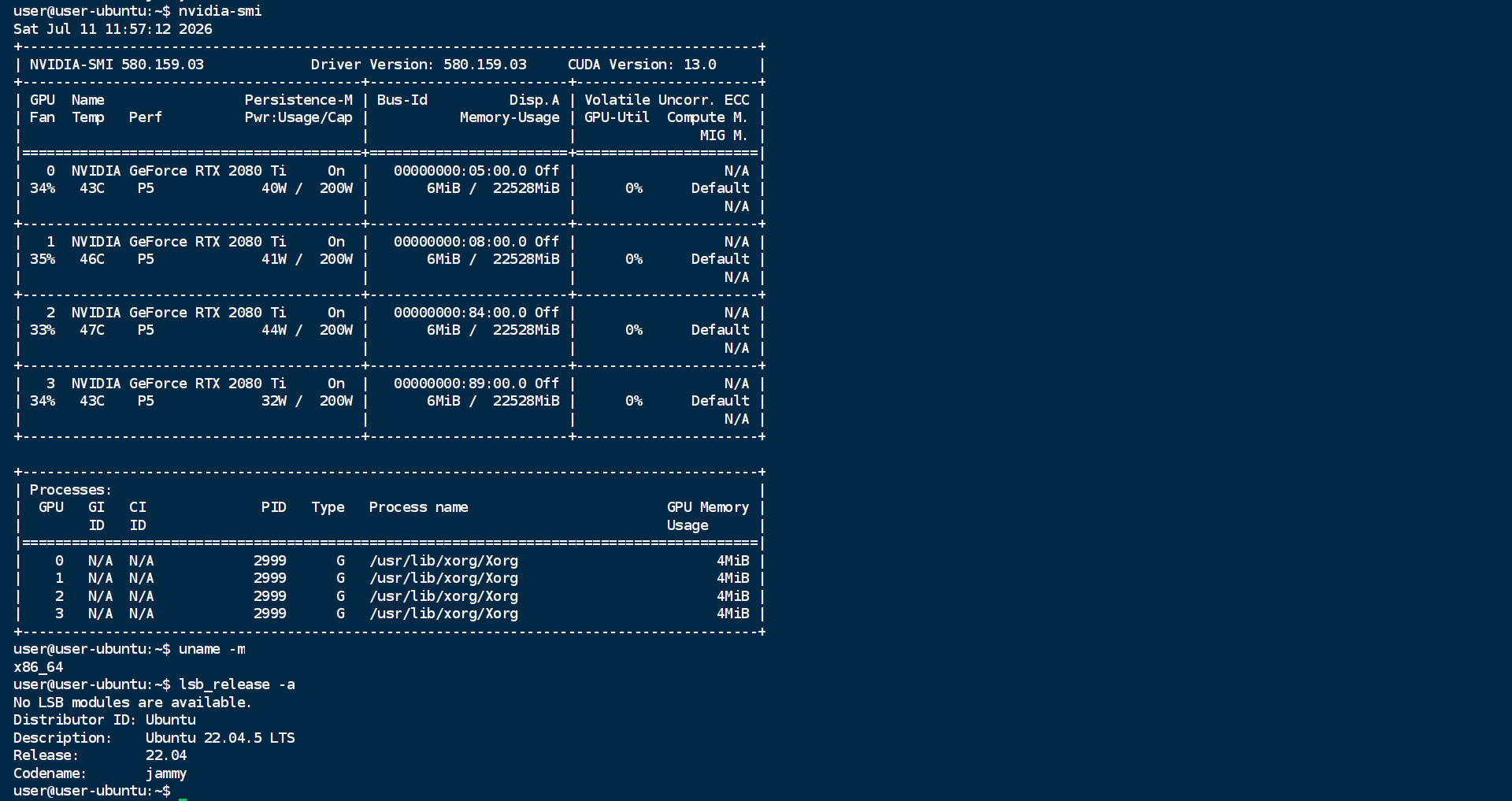Click bus id '00000000:89:00.0'
The height and width of the screenshot is (801, 1512).
point(460,384)
